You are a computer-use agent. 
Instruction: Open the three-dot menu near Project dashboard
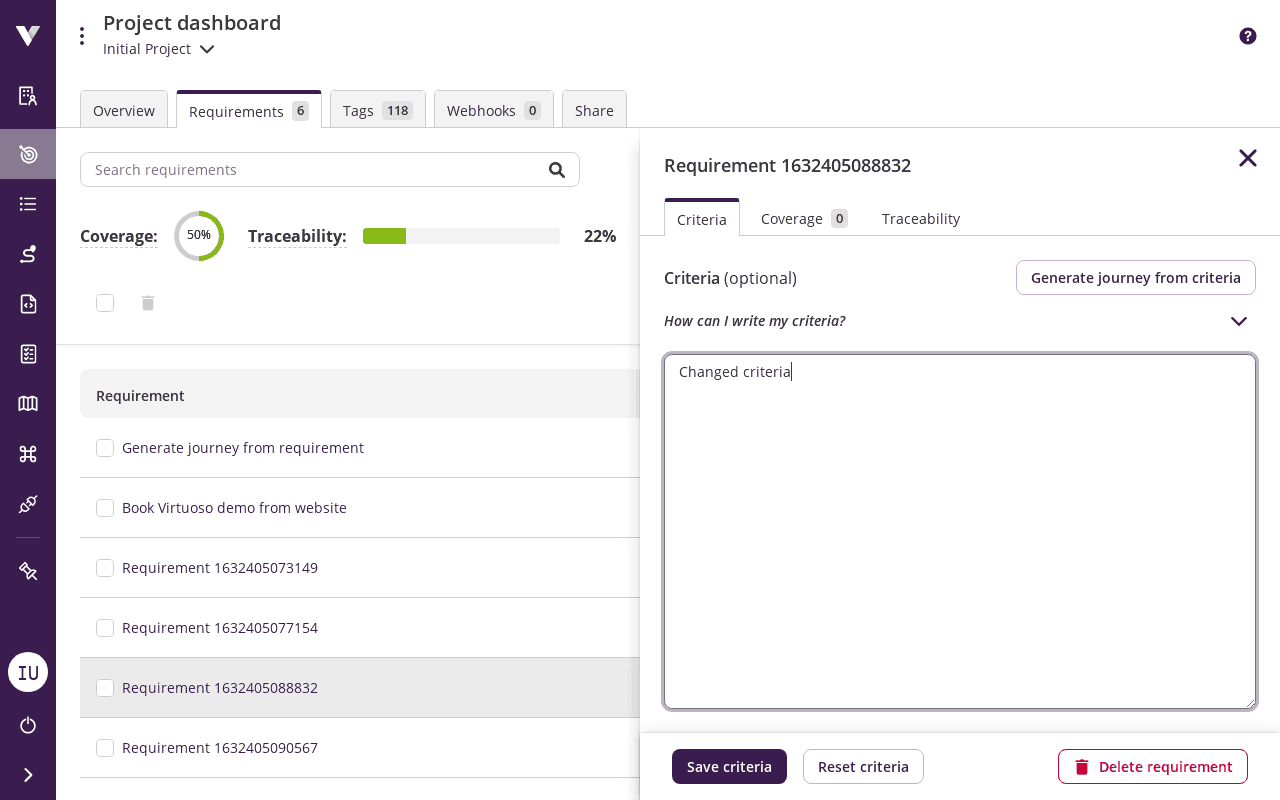click(x=82, y=35)
